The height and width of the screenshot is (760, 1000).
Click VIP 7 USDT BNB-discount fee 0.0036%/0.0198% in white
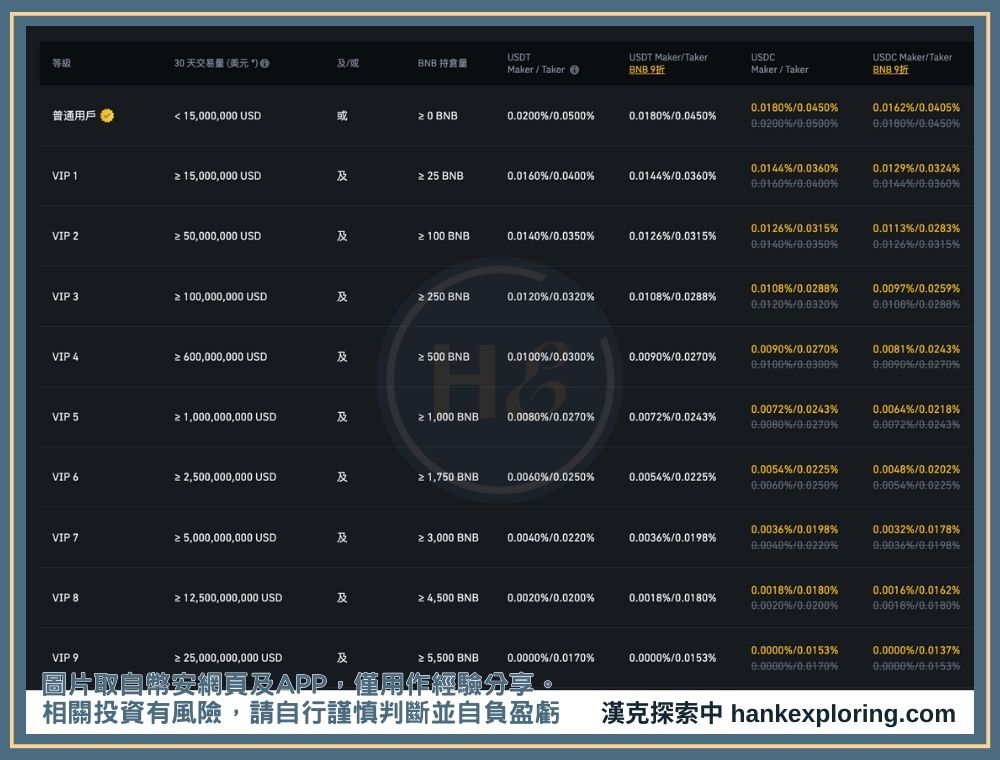pyautogui.click(x=673, y=537)
